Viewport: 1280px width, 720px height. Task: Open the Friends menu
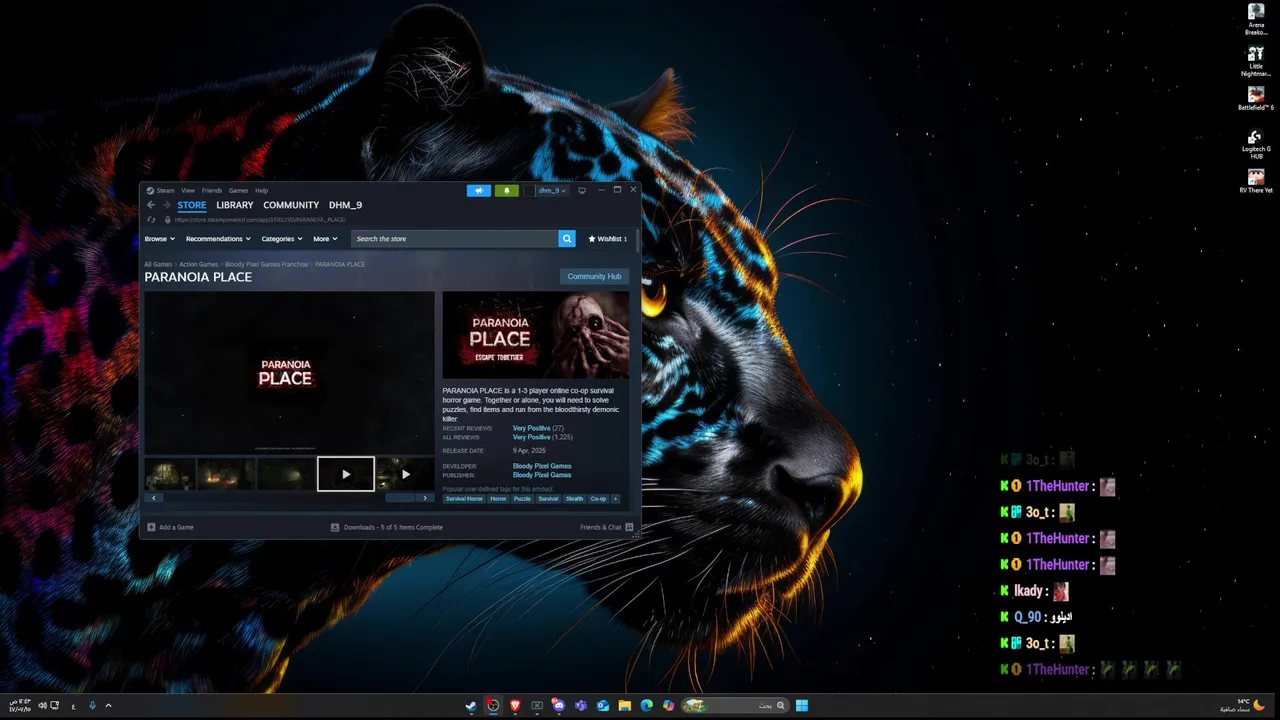pyautogui.click(x=212, y=190)
